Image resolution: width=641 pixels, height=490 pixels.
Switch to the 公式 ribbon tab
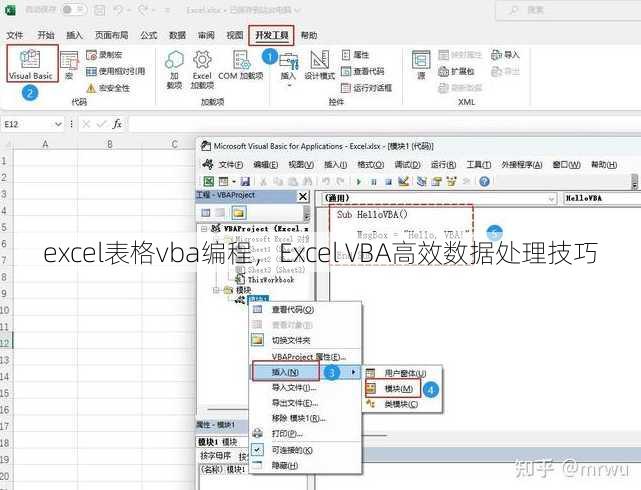[148, 35]
